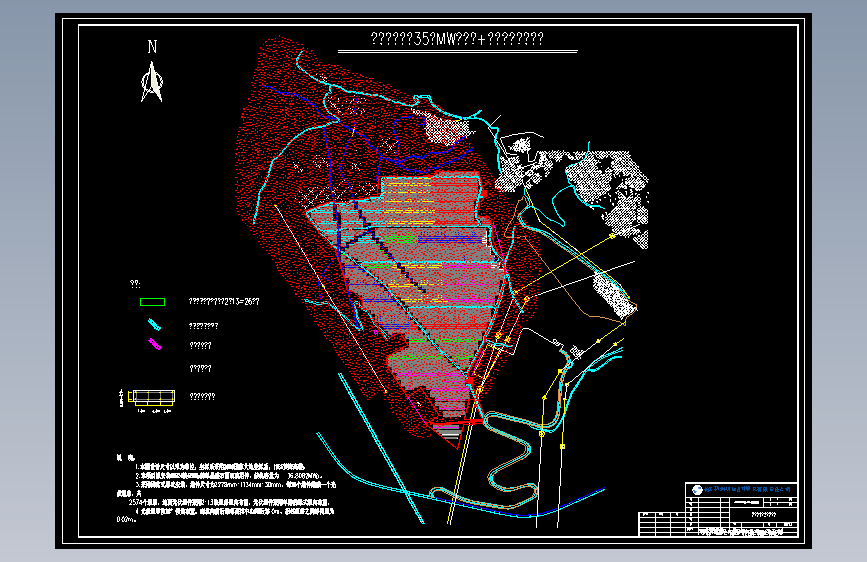Image resolution: width=867 pixels, height=562 pixels.
Task: Click the blue company name in title block
Action: (747, 490)
